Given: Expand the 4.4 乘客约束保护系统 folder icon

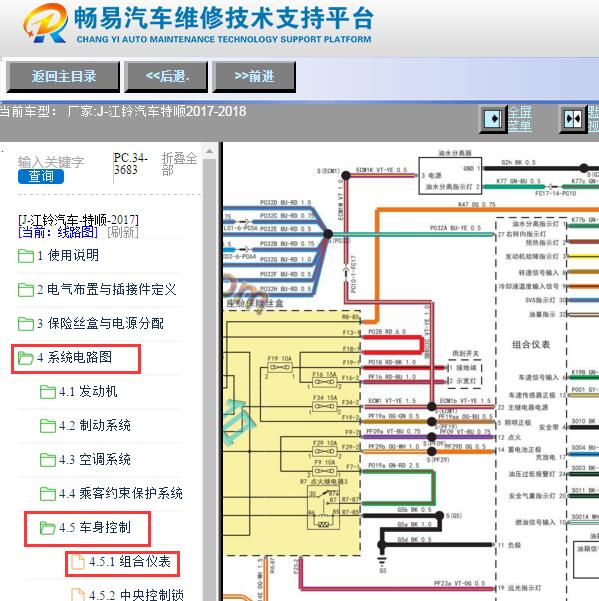Looking at the screenshot, I should [48, 494].
